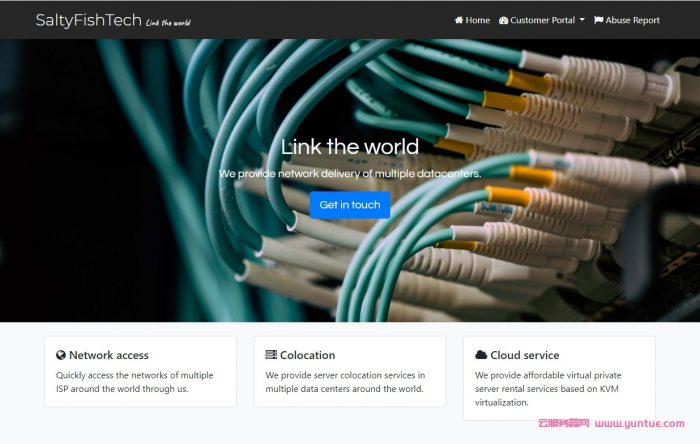The height and width of the screenshot is (444, 700).
Task: Open the Abuse Report menu item
Action: point(627,20)
